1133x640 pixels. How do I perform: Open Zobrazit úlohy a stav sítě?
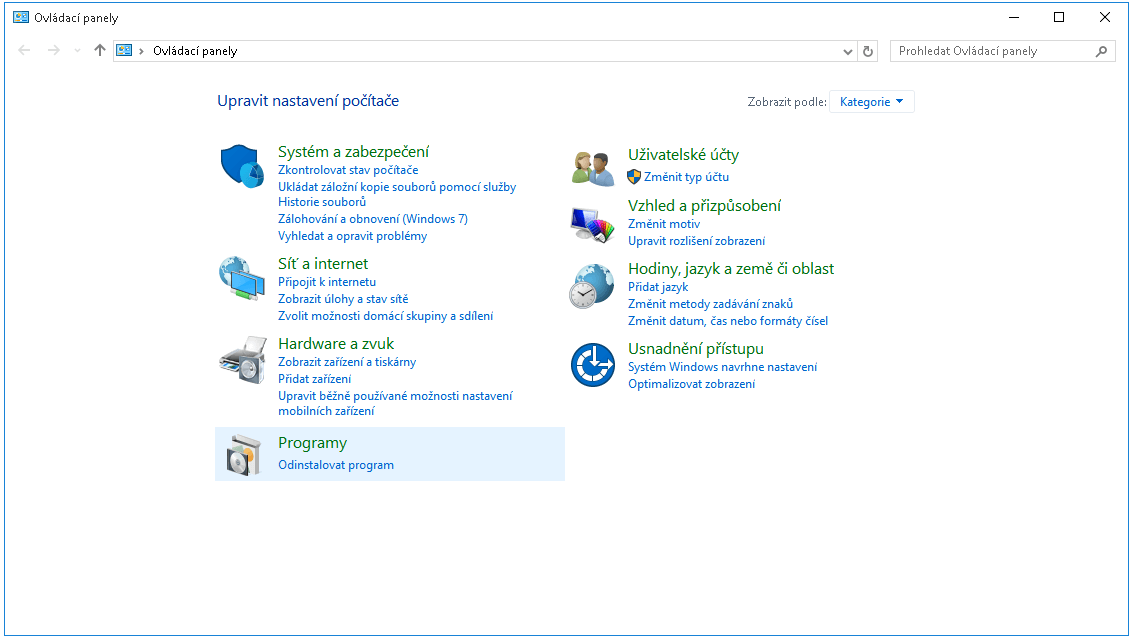pos(343,299)
